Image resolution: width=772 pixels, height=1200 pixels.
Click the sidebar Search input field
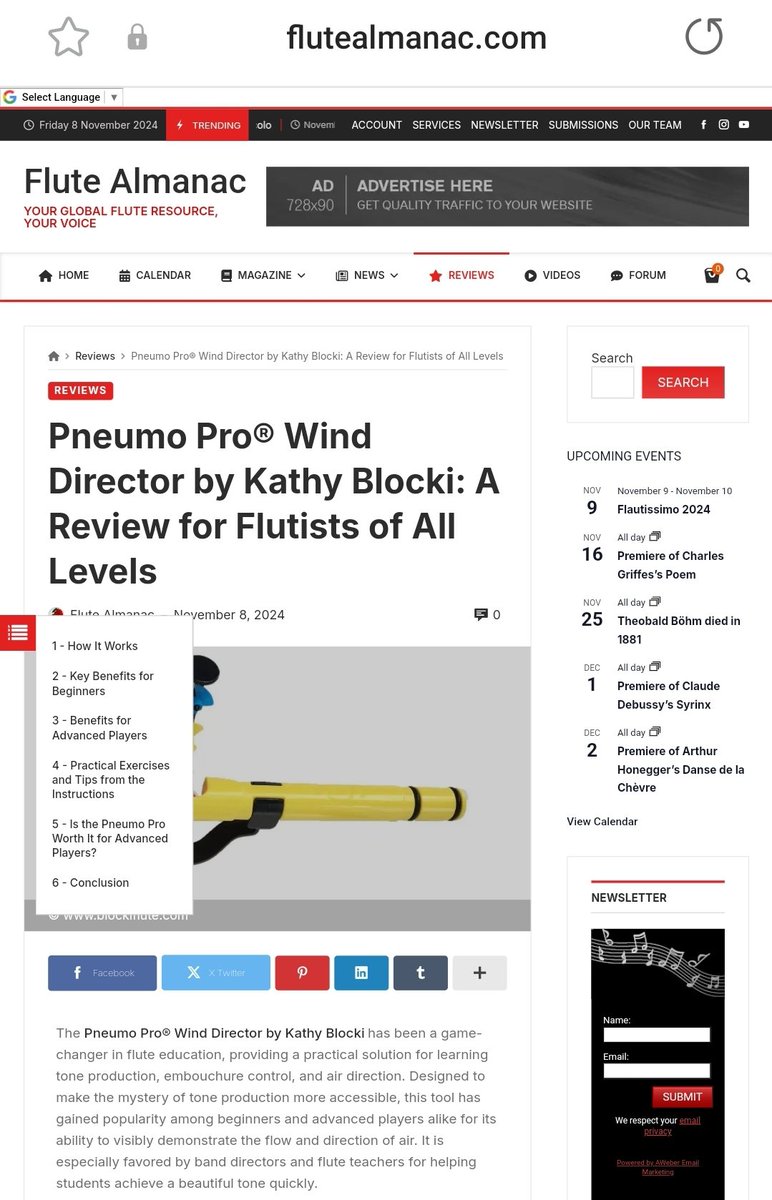(612, 382)
